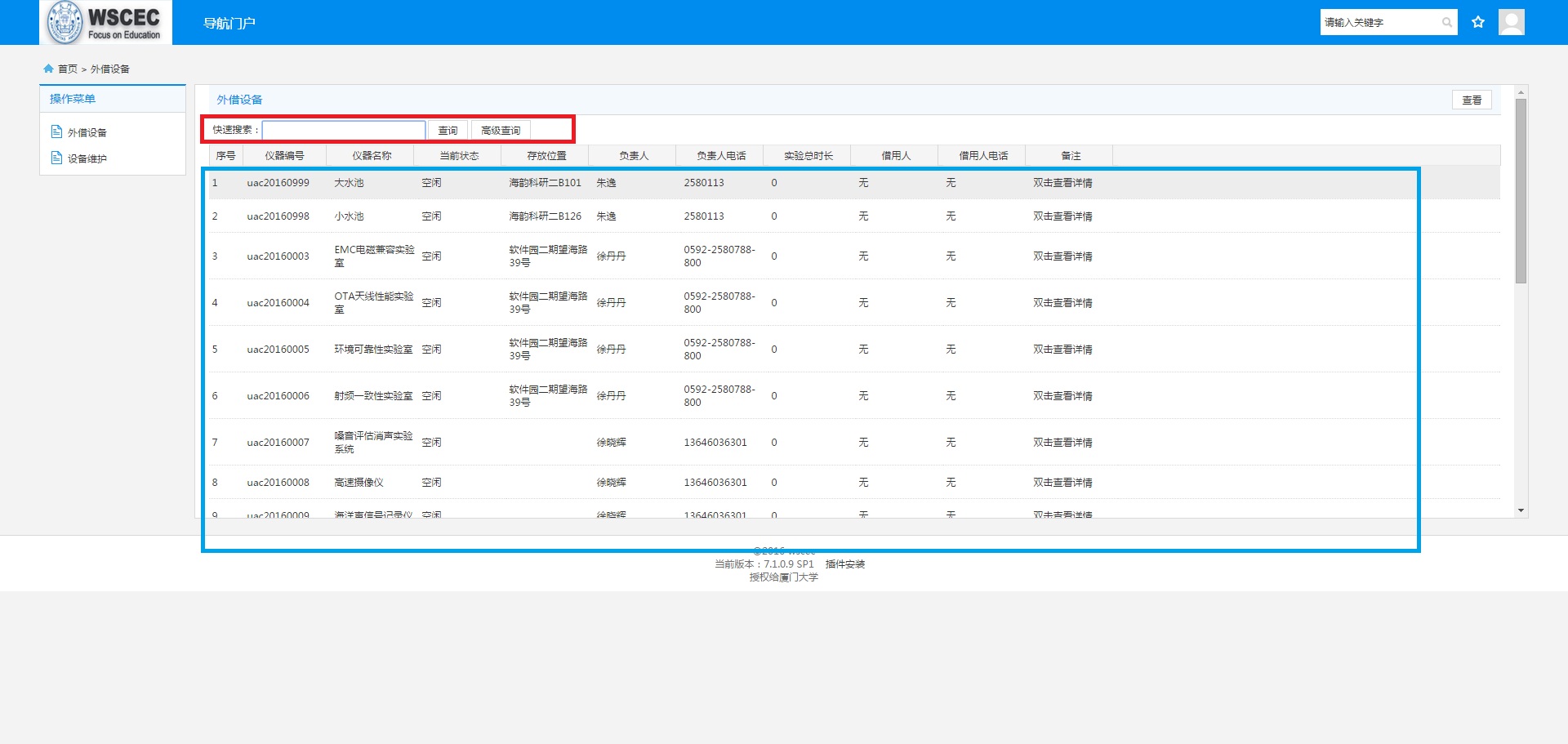Image resolution: width=1568 pixels, height=744 pixels.
Task: Click the keyword search box in header
Action: pyautogui.click(x=1380, y=23)
